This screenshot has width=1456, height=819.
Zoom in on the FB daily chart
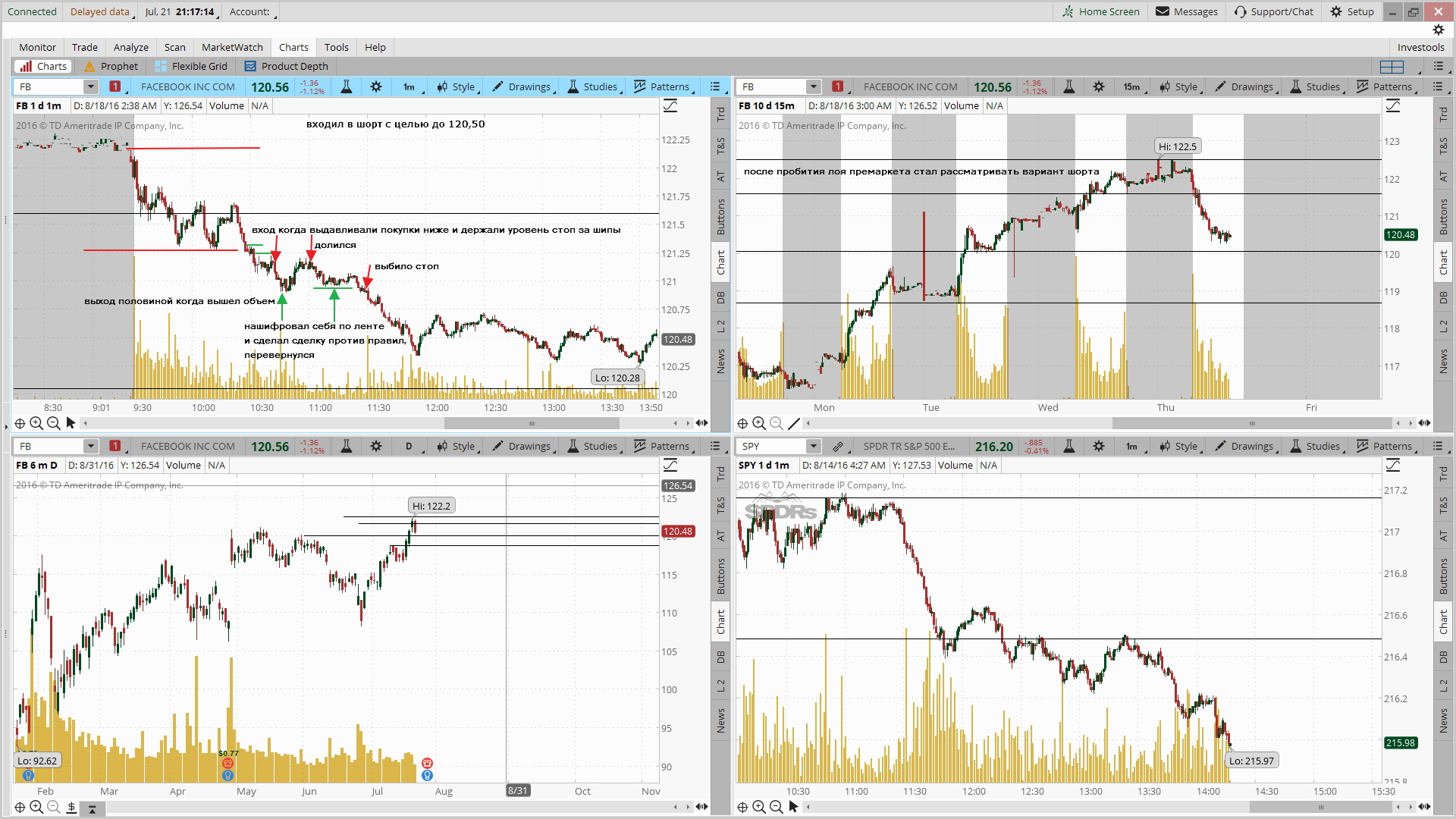[36, 808]
